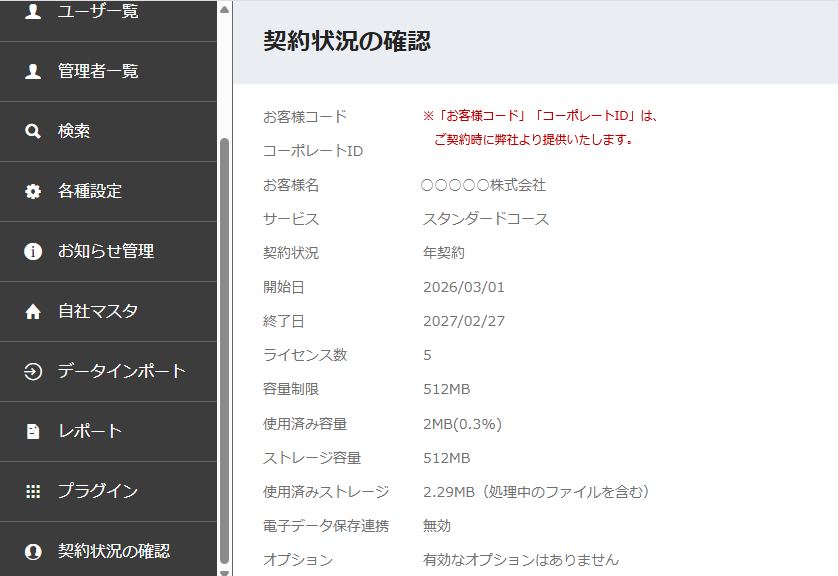This screenshot has height=576, width=838.
Task: Click the document icon for レポート
Action: click(33, 431)
